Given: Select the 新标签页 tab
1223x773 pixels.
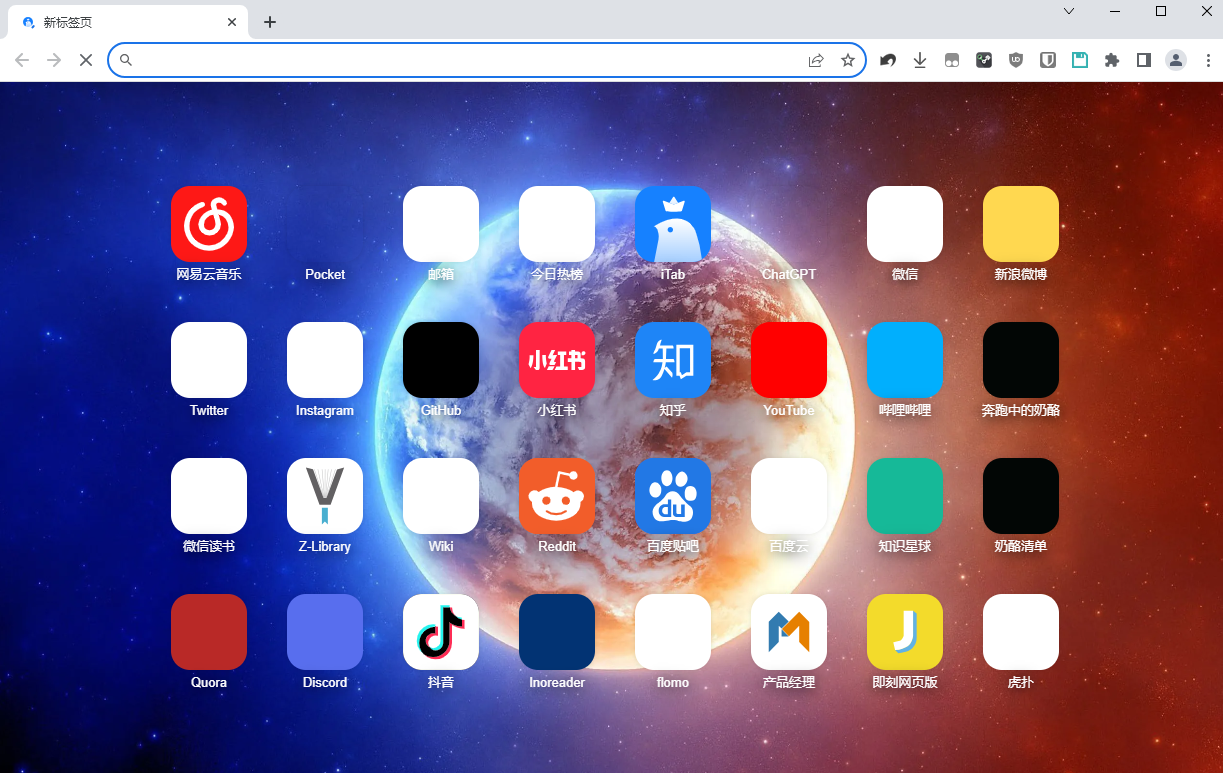Looking at the screenshot, I should [128, 22].
